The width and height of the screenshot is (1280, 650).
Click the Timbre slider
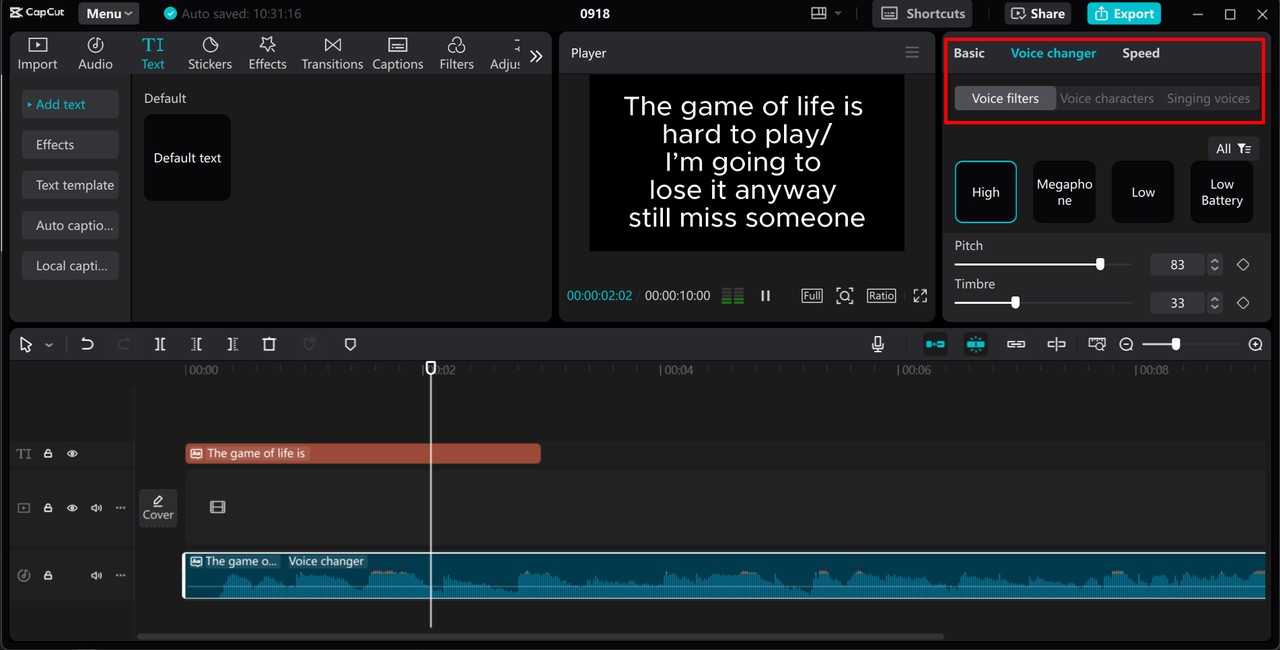pos(1043,303)
